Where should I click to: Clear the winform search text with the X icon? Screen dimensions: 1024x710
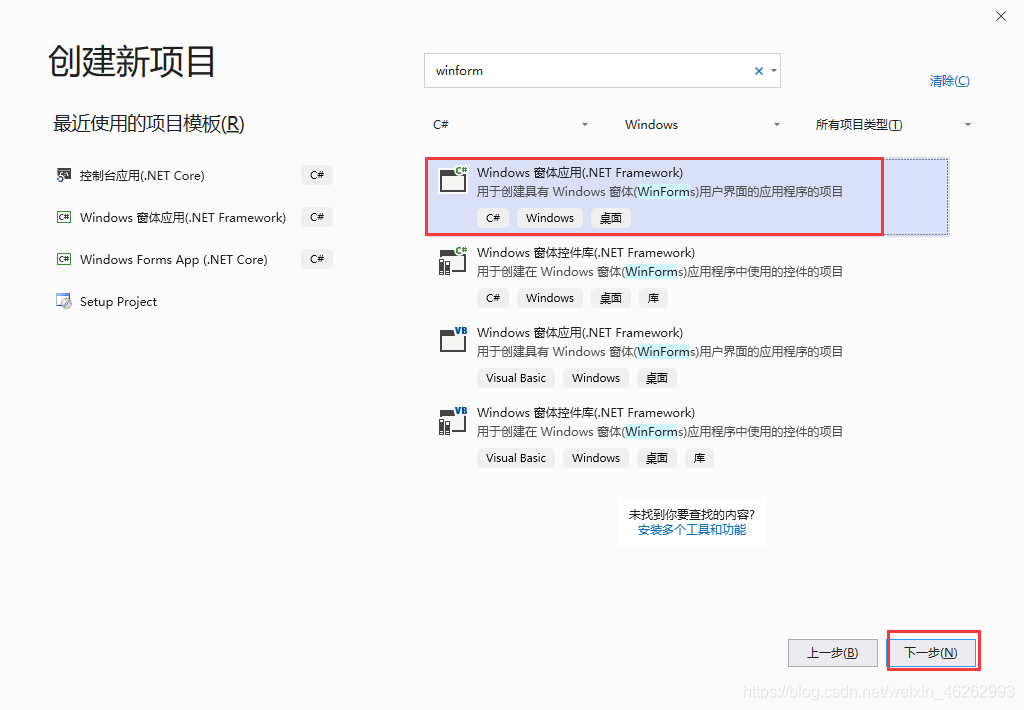click(759, 71)
